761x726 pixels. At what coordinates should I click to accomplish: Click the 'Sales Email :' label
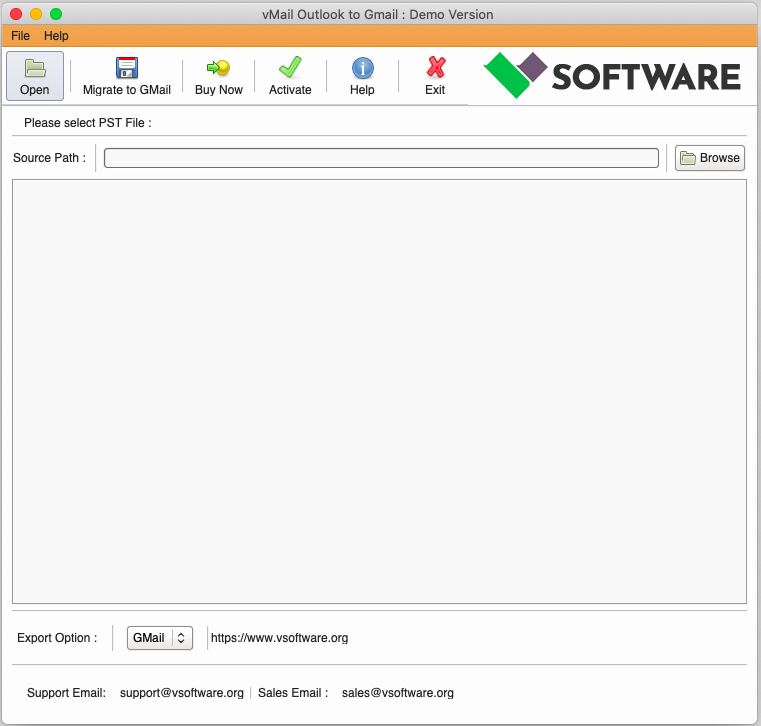point(293,693)
